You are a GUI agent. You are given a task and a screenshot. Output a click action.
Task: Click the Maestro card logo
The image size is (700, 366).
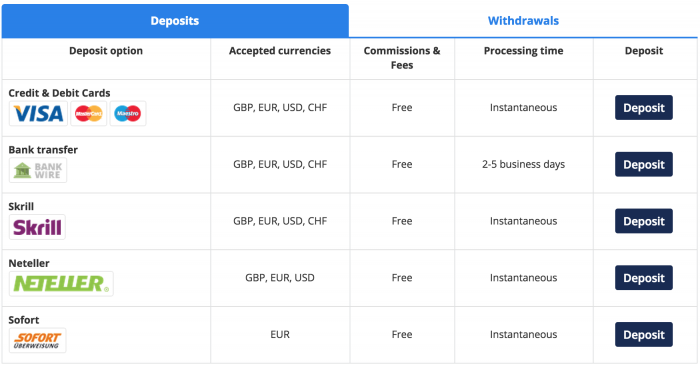click(x=128, y=113)
